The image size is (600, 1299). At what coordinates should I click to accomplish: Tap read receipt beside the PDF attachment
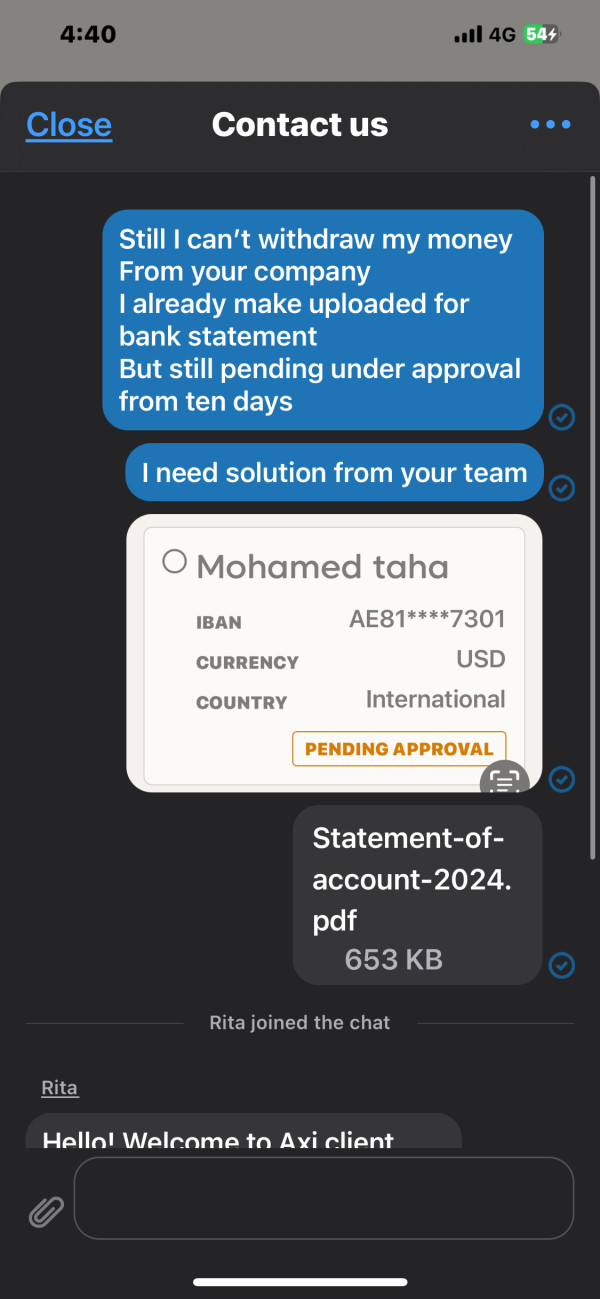(562, 965)
